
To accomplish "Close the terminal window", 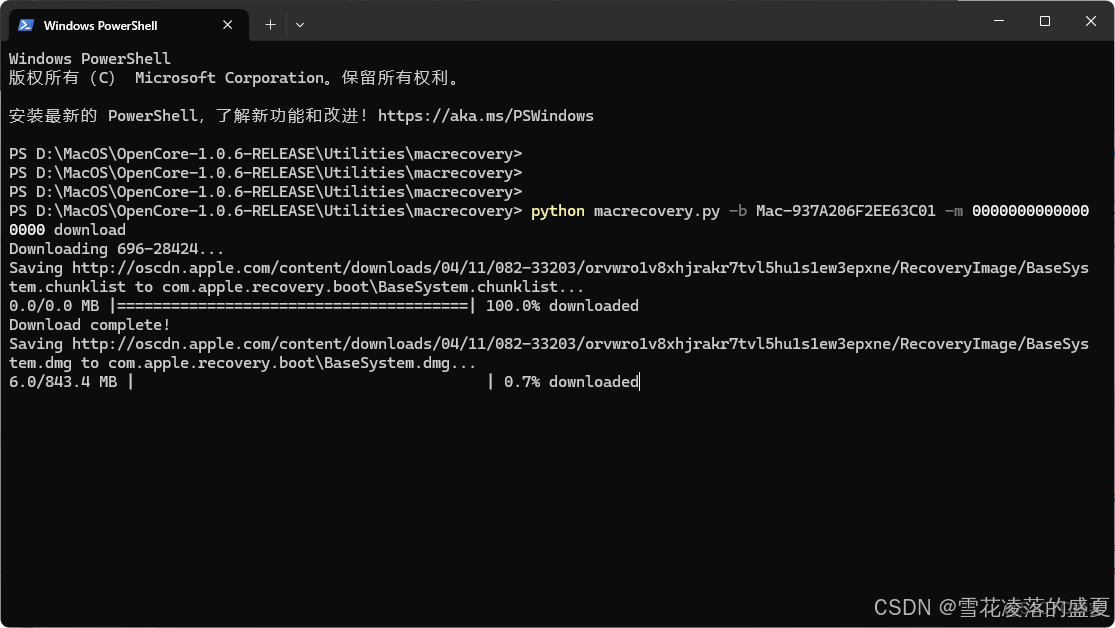I will coord(1091,21).
